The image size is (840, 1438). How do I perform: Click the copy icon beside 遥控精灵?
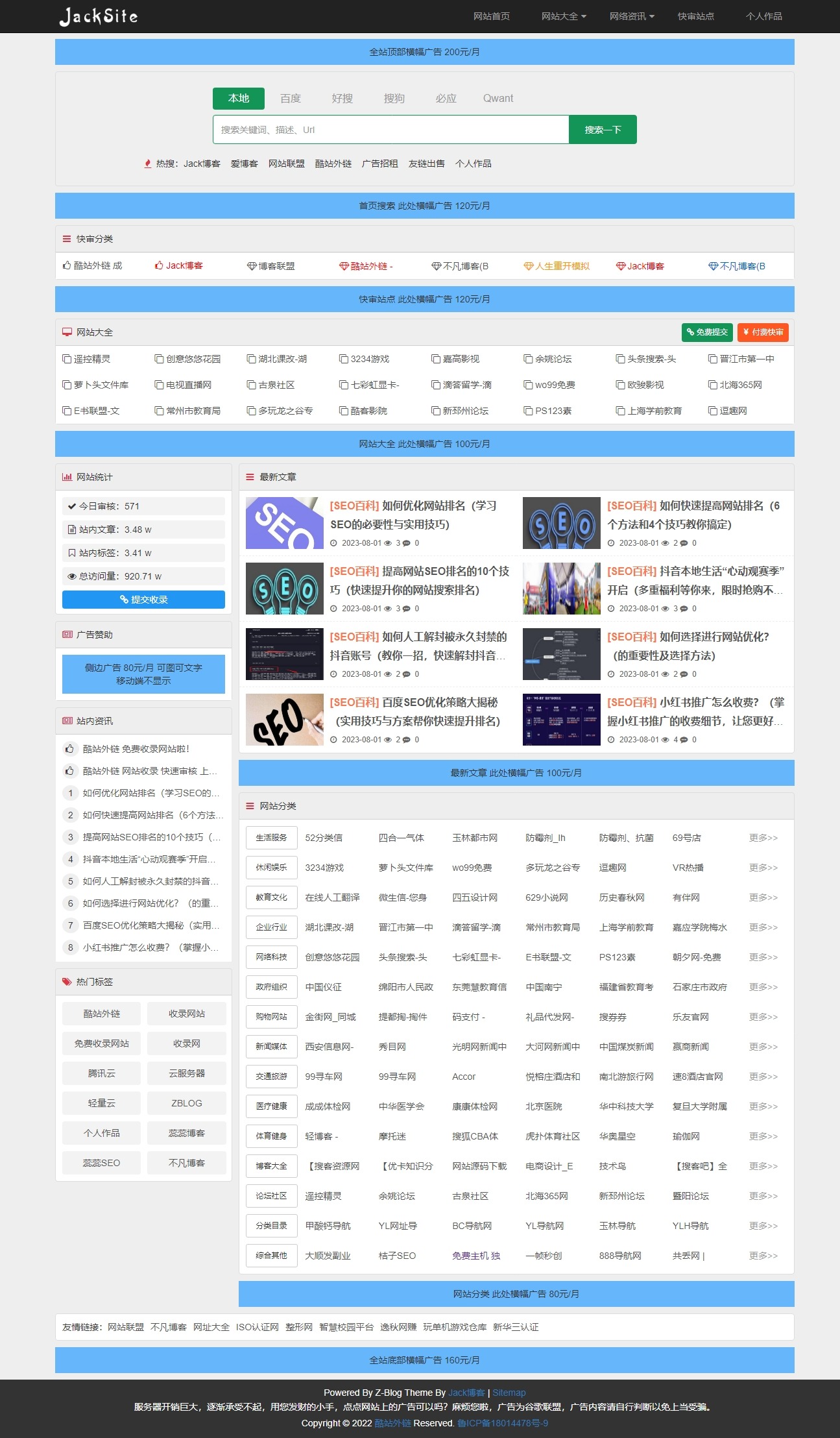67,359
